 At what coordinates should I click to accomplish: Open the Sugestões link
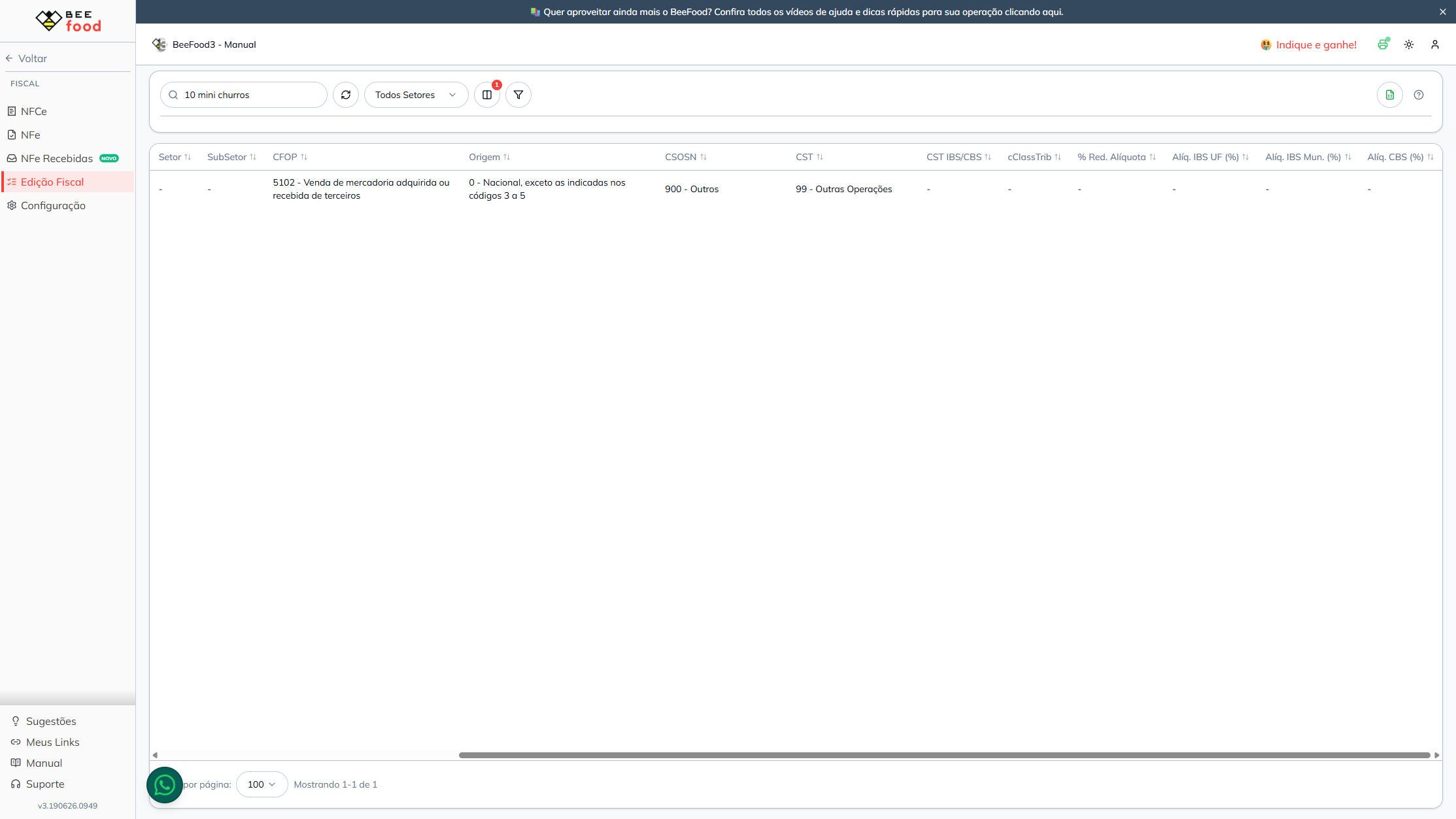[51, 721]
